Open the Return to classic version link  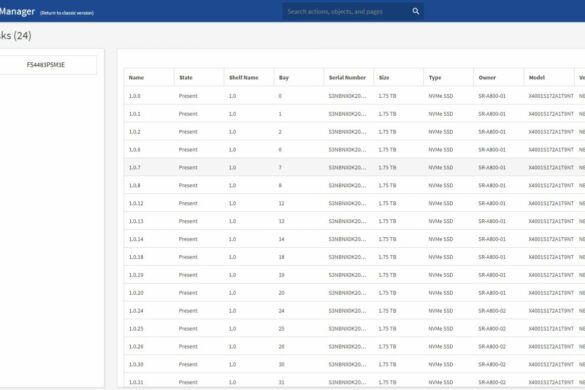pos(67,13)
